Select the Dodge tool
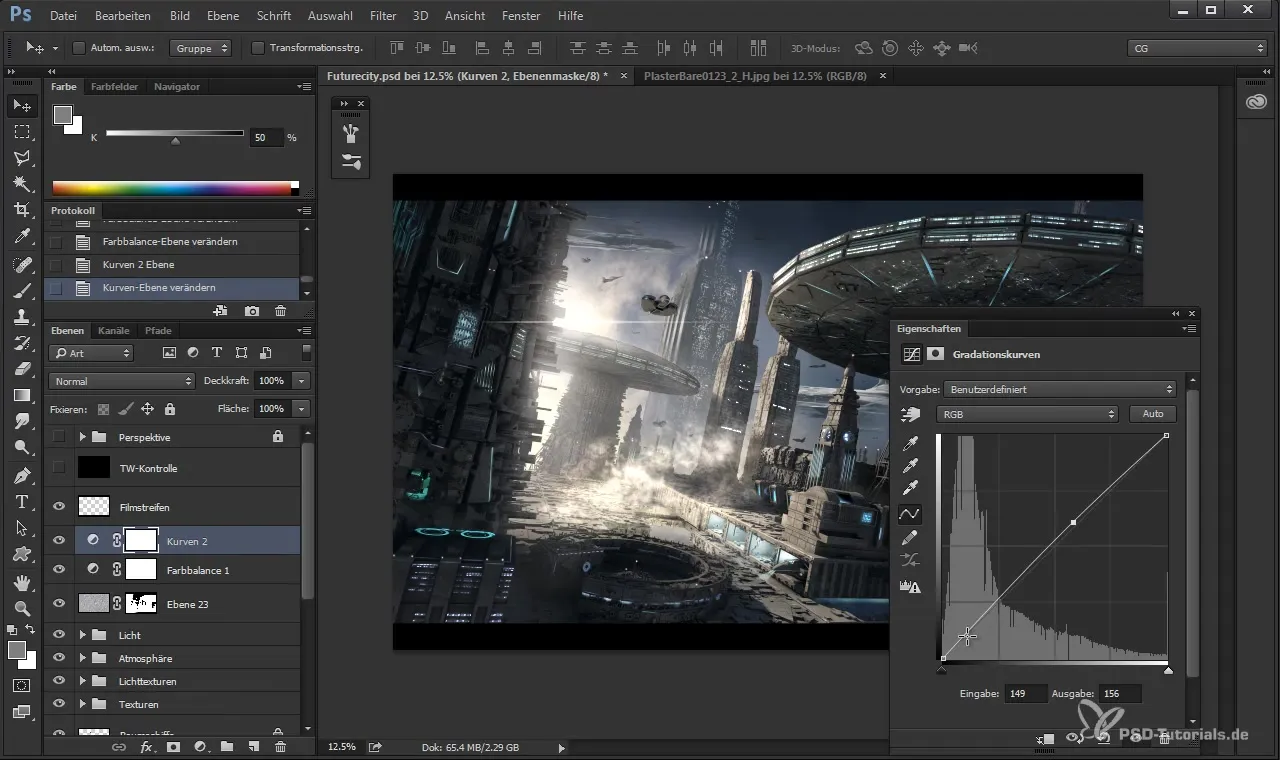 pos(22,448)
